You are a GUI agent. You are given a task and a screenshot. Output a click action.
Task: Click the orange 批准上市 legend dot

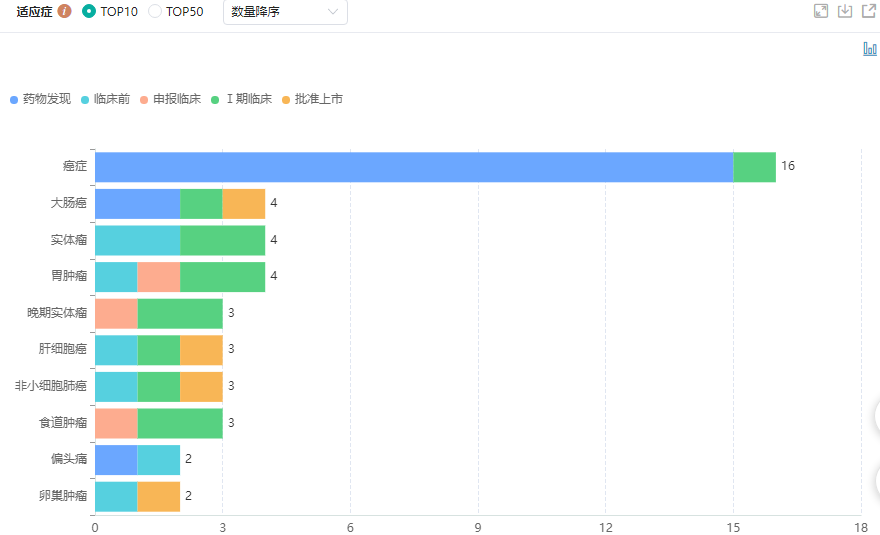286,100
